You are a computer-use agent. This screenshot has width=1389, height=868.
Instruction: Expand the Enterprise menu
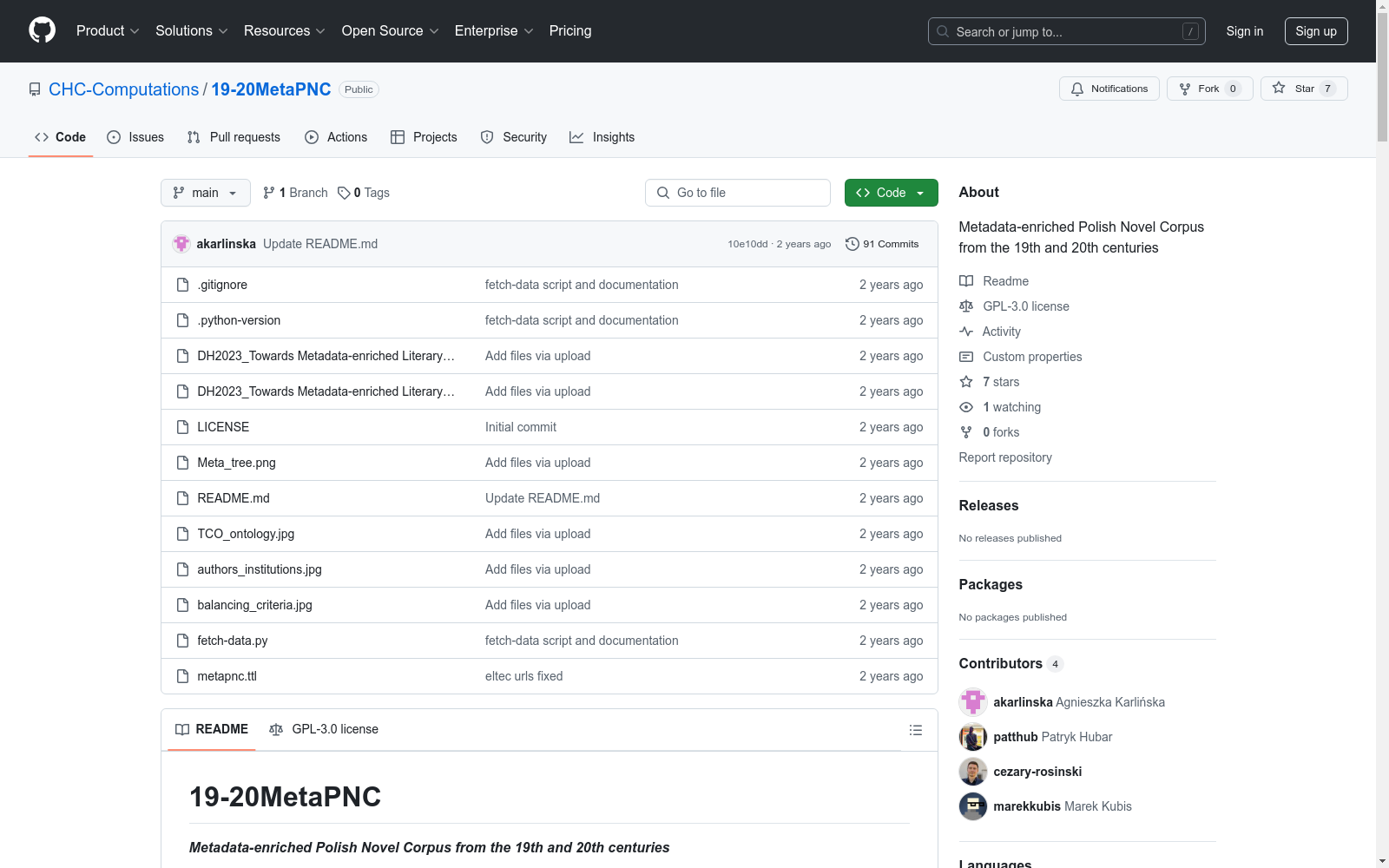pos(494,30)
